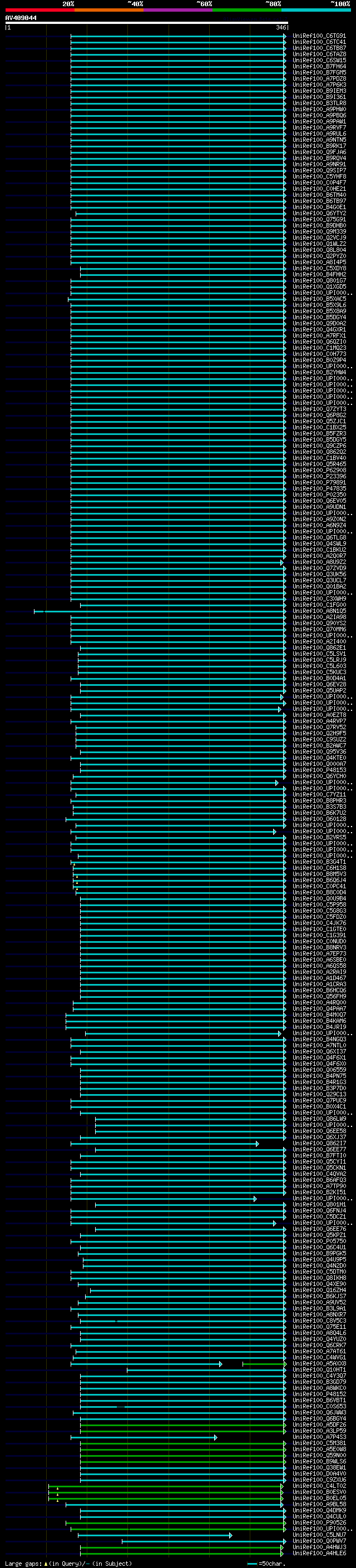The image size is (356, 1568).
Task: Click the UniRef100_B9RK17 entry
Action: coord(319,146)
